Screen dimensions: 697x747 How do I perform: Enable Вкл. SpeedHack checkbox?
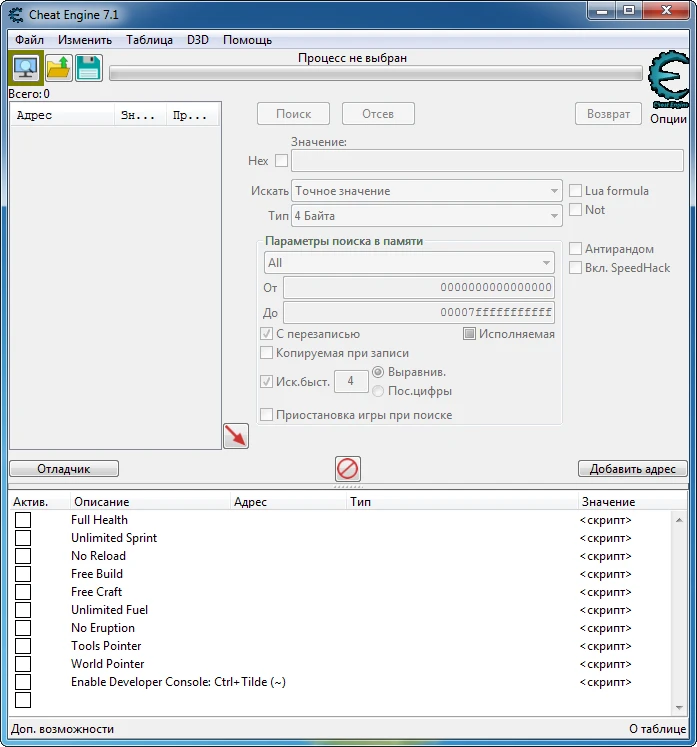(576, 268)
